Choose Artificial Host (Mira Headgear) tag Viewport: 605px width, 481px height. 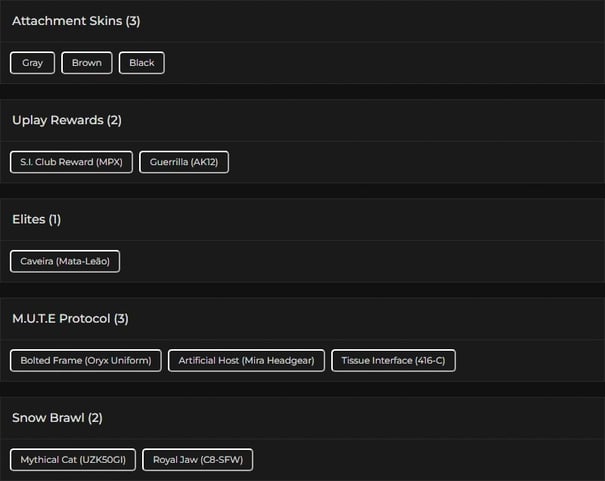(x=246, y=360)
